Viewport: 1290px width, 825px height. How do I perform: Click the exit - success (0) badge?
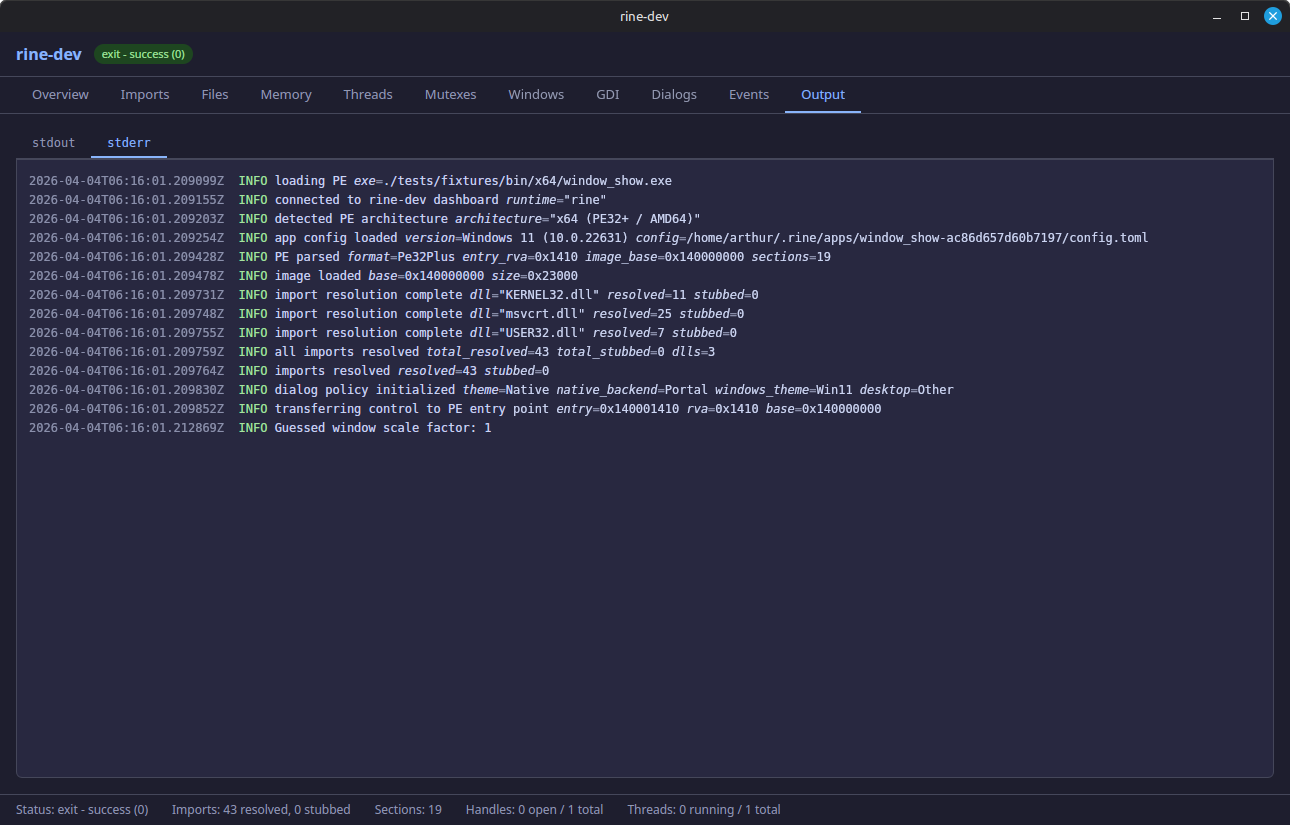pyautogui.click(x=142, y=54)
